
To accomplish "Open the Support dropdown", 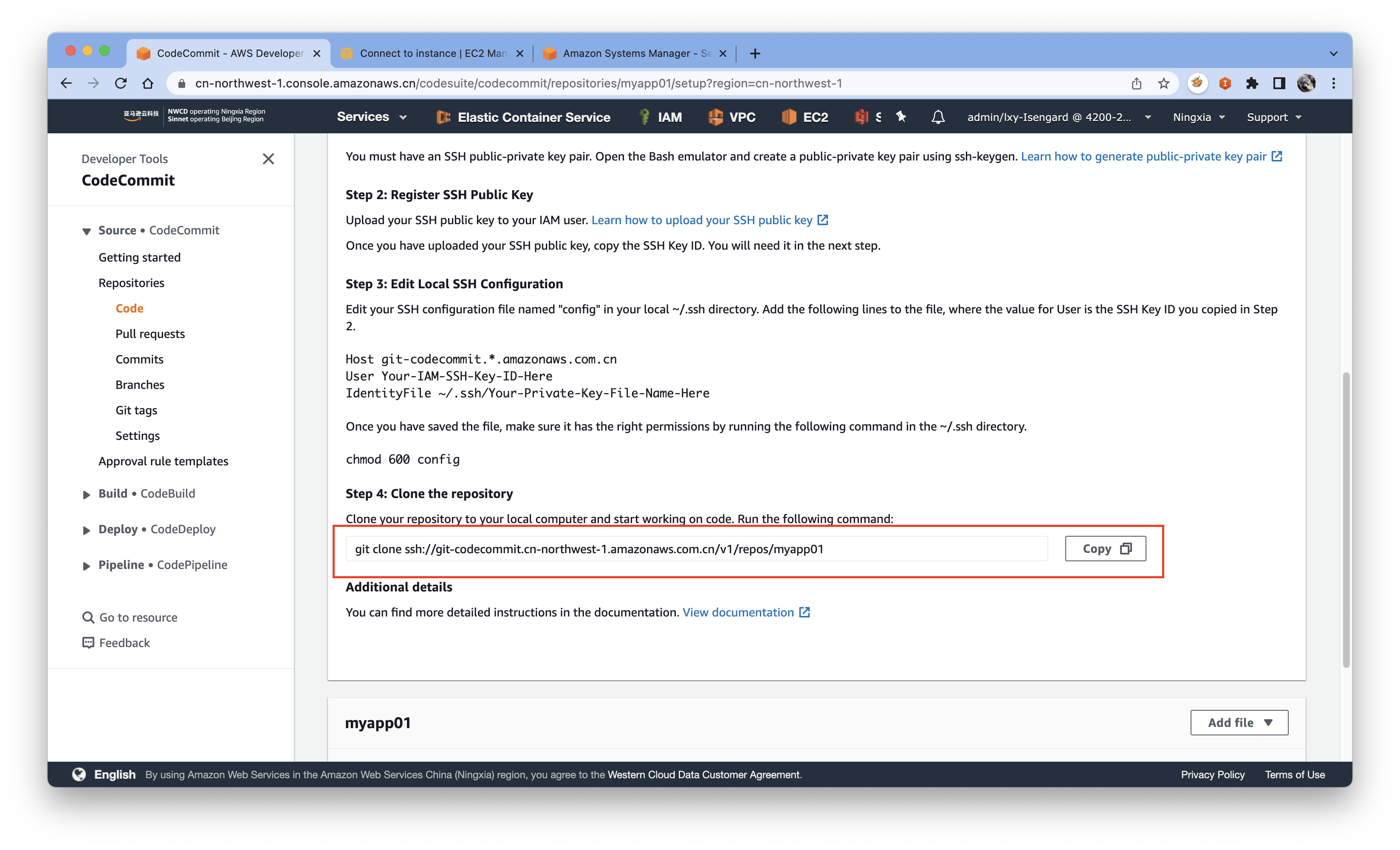I will tap(1273, 117).
